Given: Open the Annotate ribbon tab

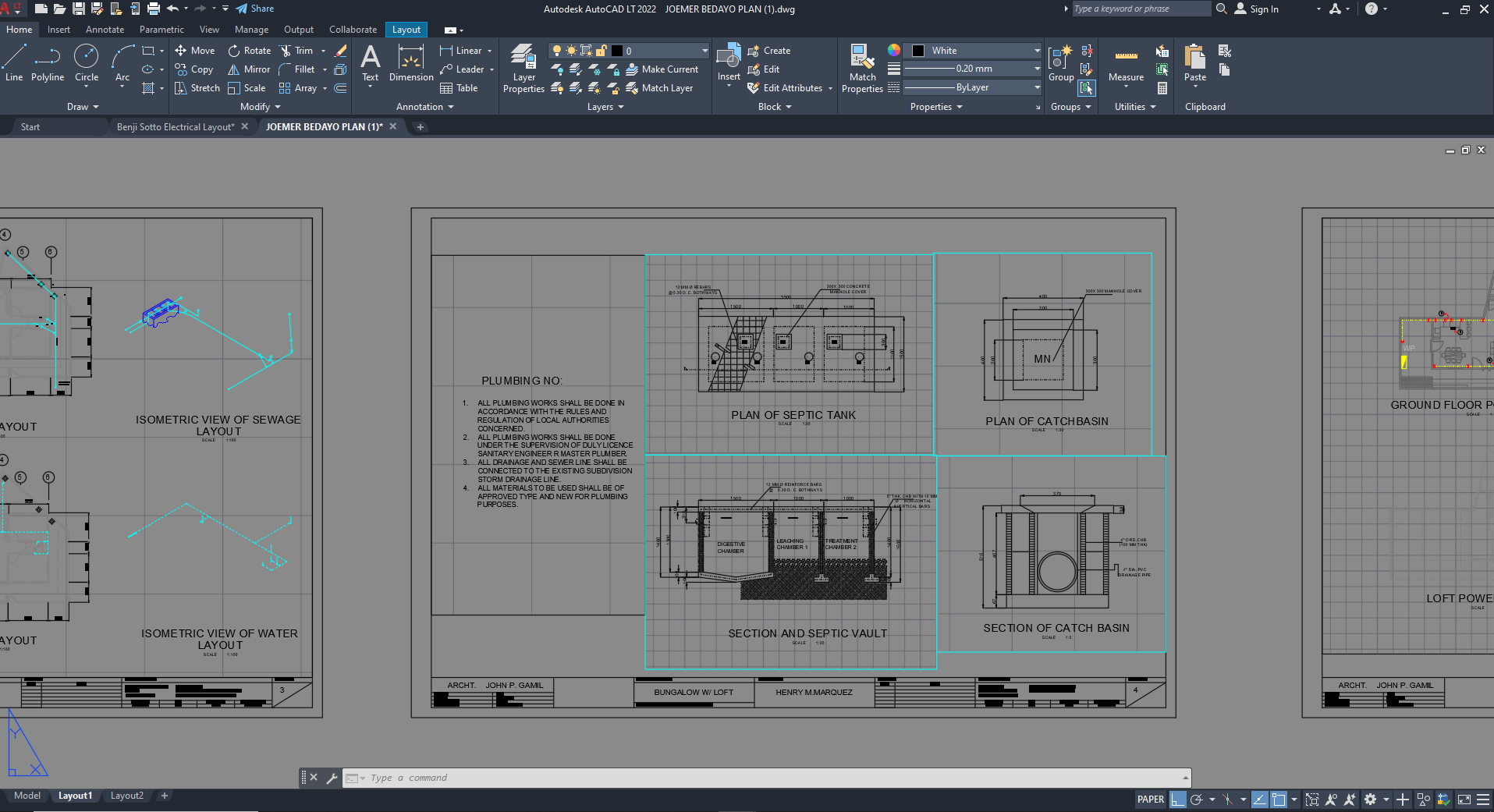Looking at the screenshot, I should click(x=105, y=30).
